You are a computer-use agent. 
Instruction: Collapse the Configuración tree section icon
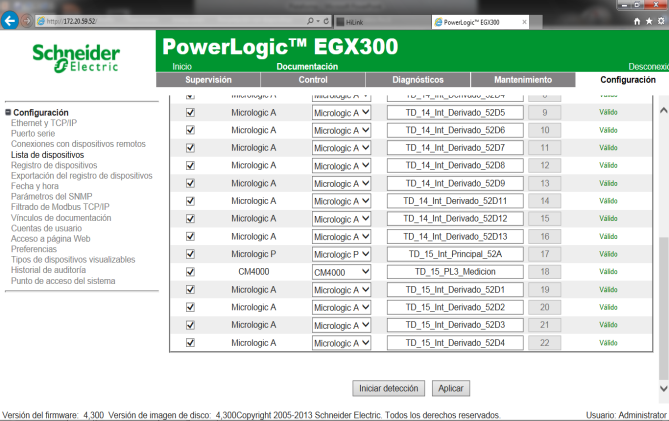(x=7, y=112)
